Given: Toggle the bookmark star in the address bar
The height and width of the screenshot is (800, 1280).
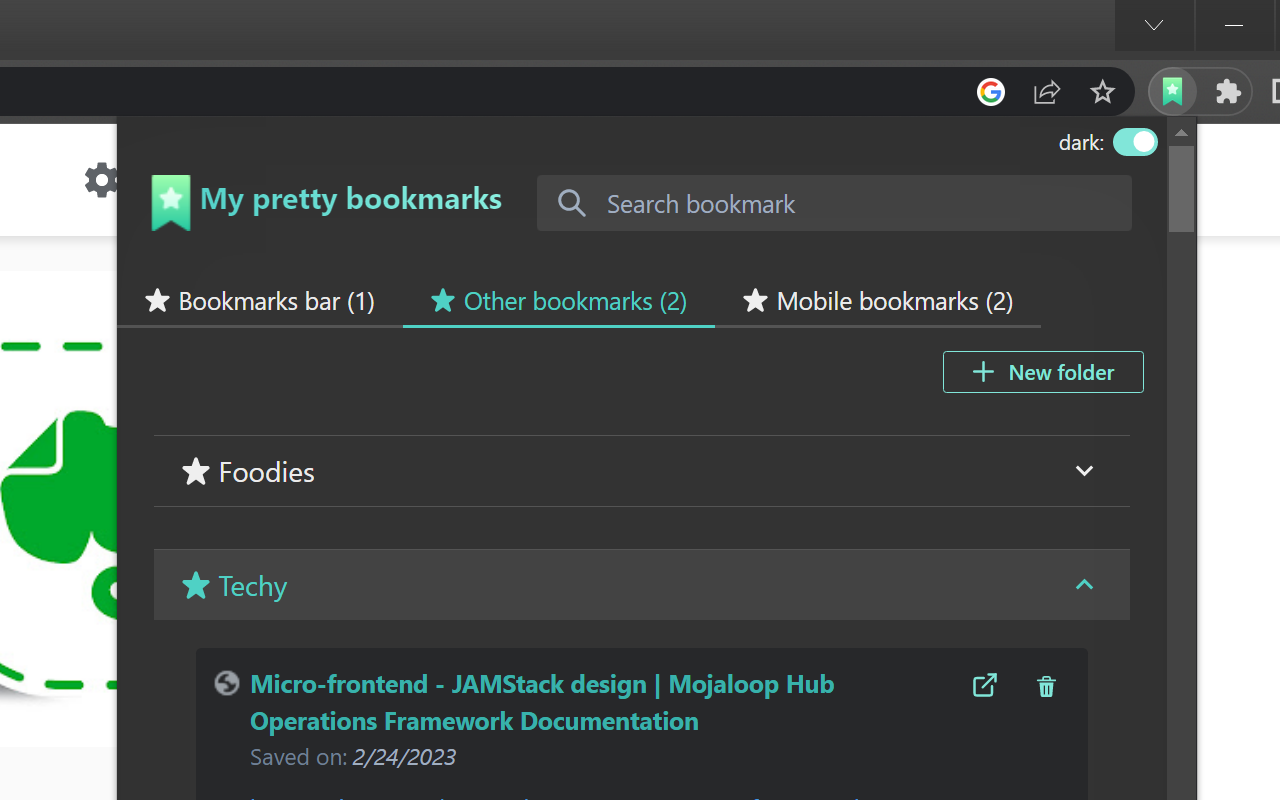Looking at the screenshot, I should pos(1103,91).
